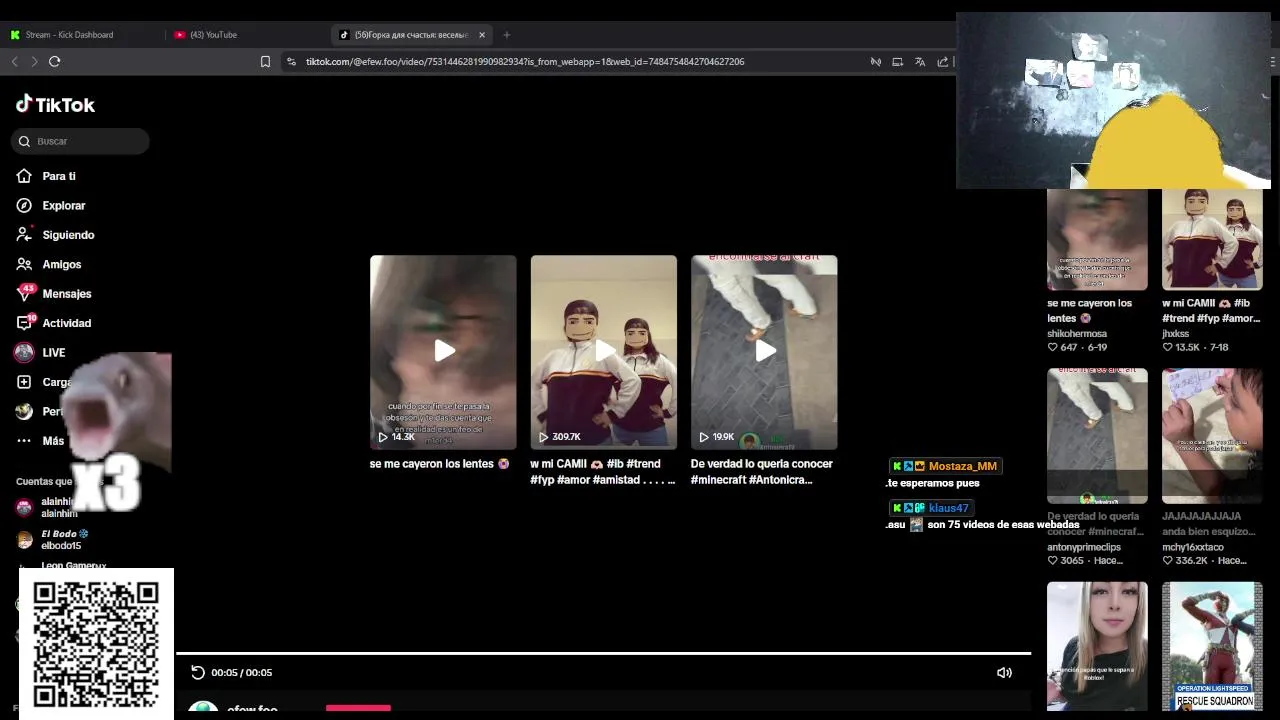Click the video progress bar
The image size is (1280, 720).
[x=603, y=654]
